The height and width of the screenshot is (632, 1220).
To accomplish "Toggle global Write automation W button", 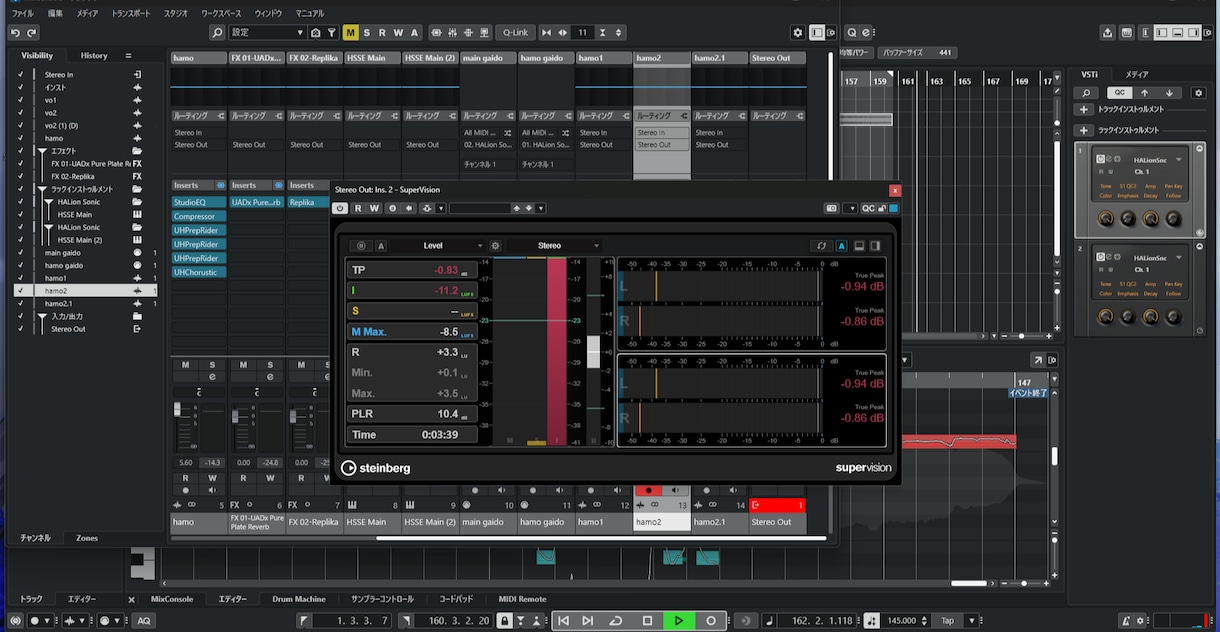I will tap(398, 33).
